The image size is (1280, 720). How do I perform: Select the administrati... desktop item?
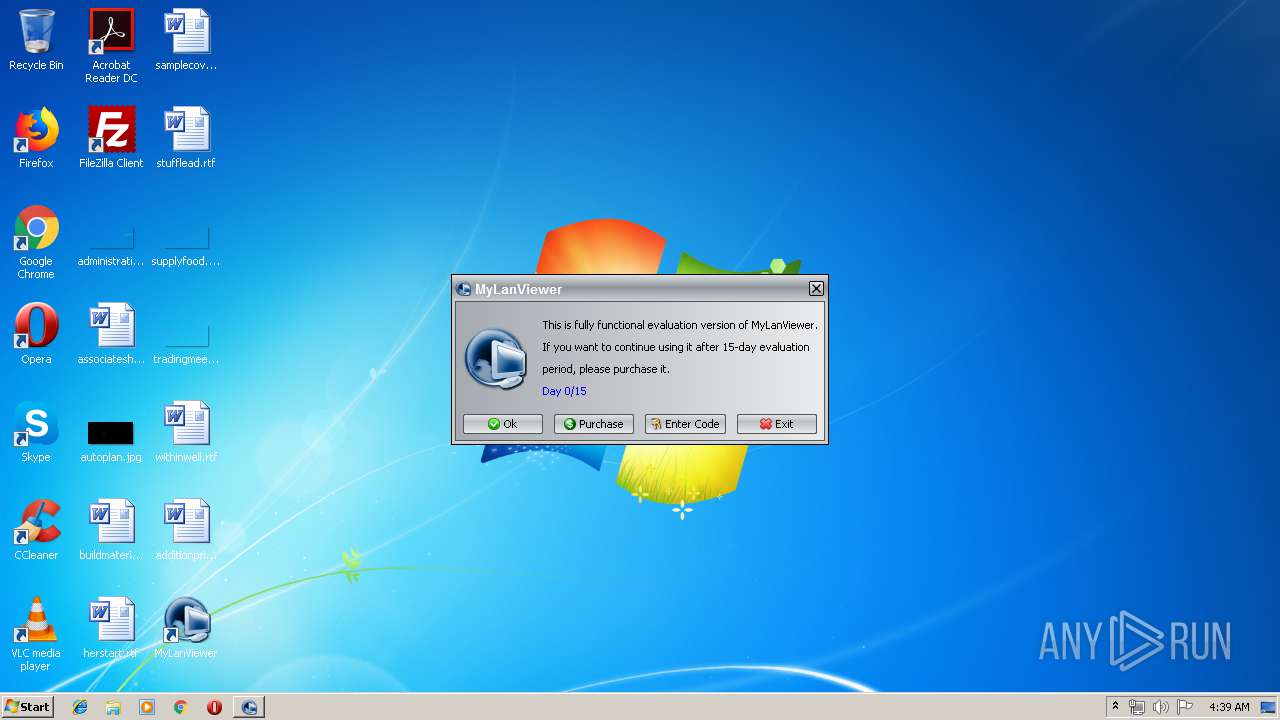pyautogui.click(x=111, y=247)
